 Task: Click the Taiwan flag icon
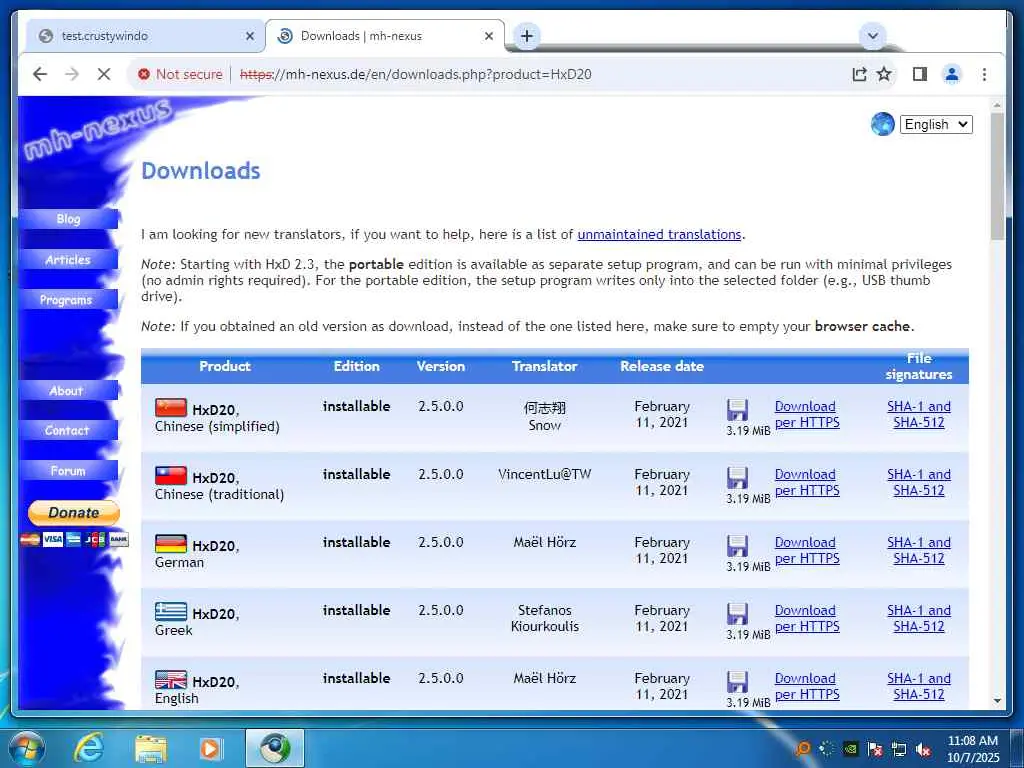171,476
